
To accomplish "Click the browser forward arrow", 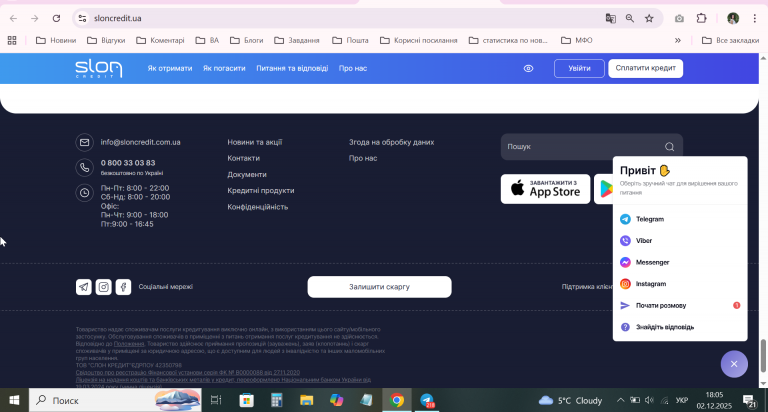I will tap(34, 18).
